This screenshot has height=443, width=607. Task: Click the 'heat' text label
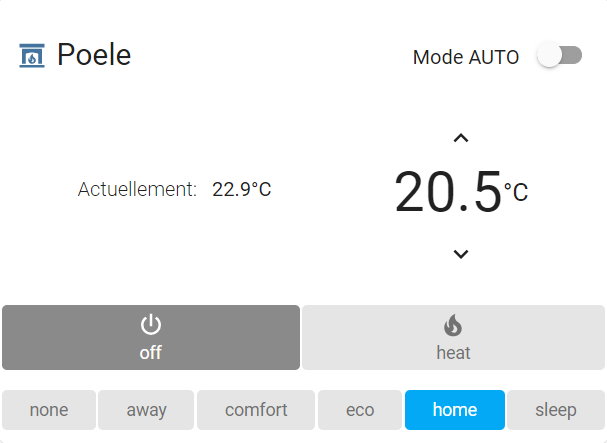[453, 353]
